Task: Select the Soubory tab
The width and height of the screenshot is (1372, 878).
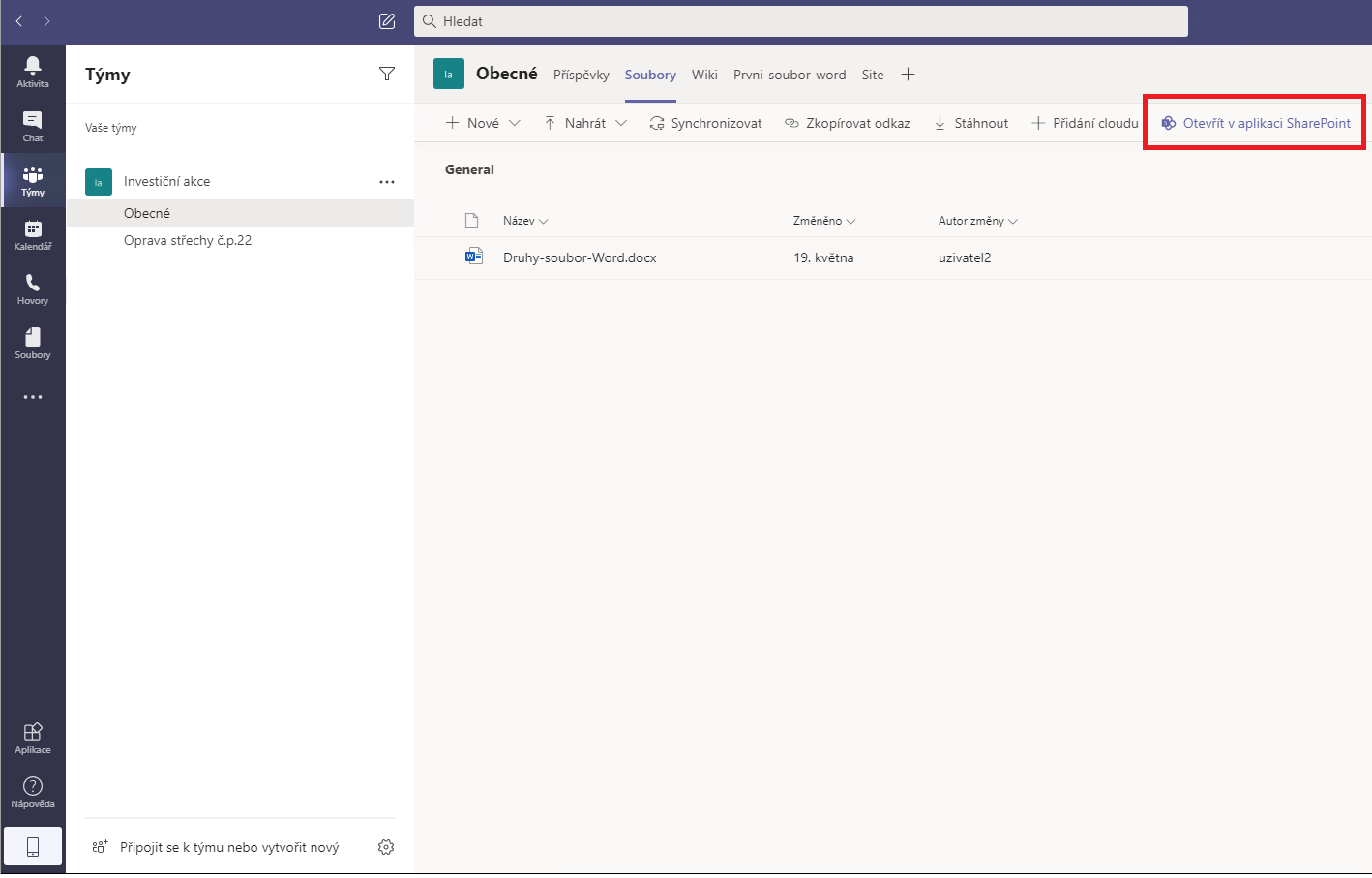Action: [650, 75]
